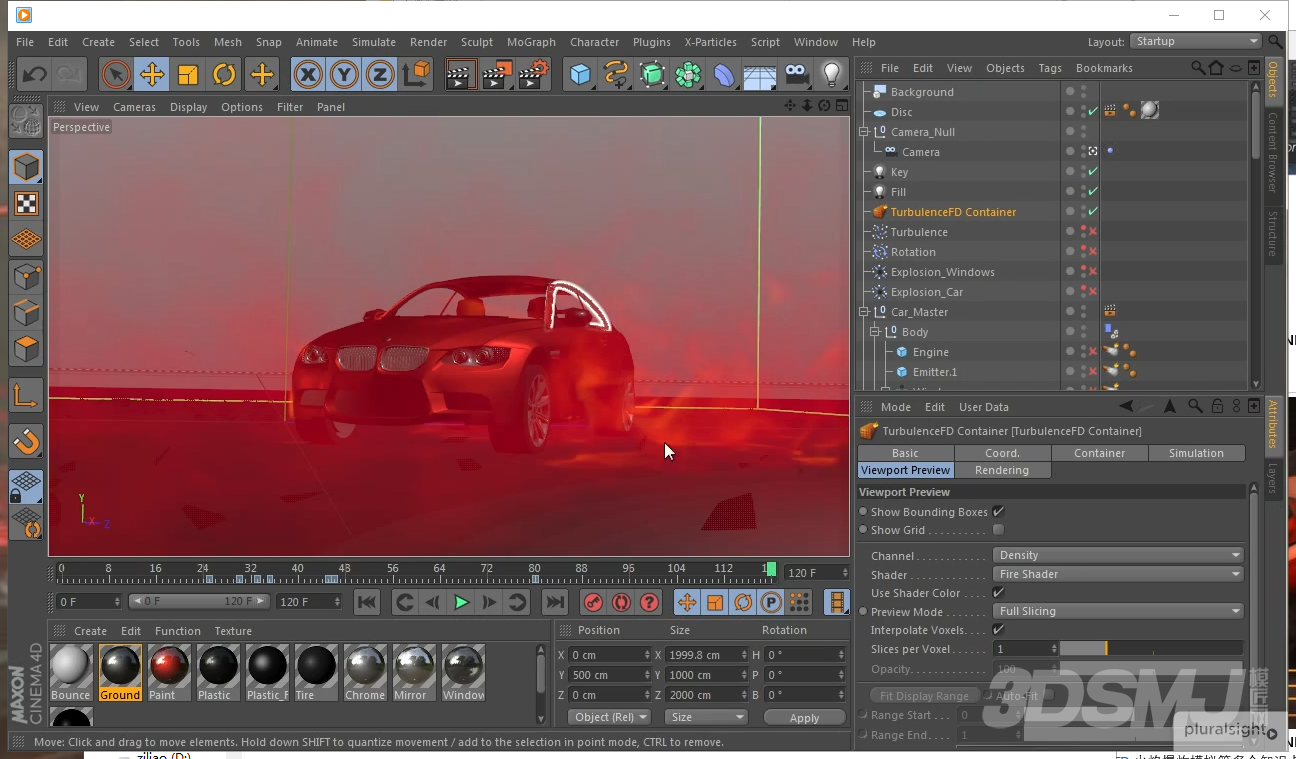Toggle Use Shader Color checkbox

(998, 592)
